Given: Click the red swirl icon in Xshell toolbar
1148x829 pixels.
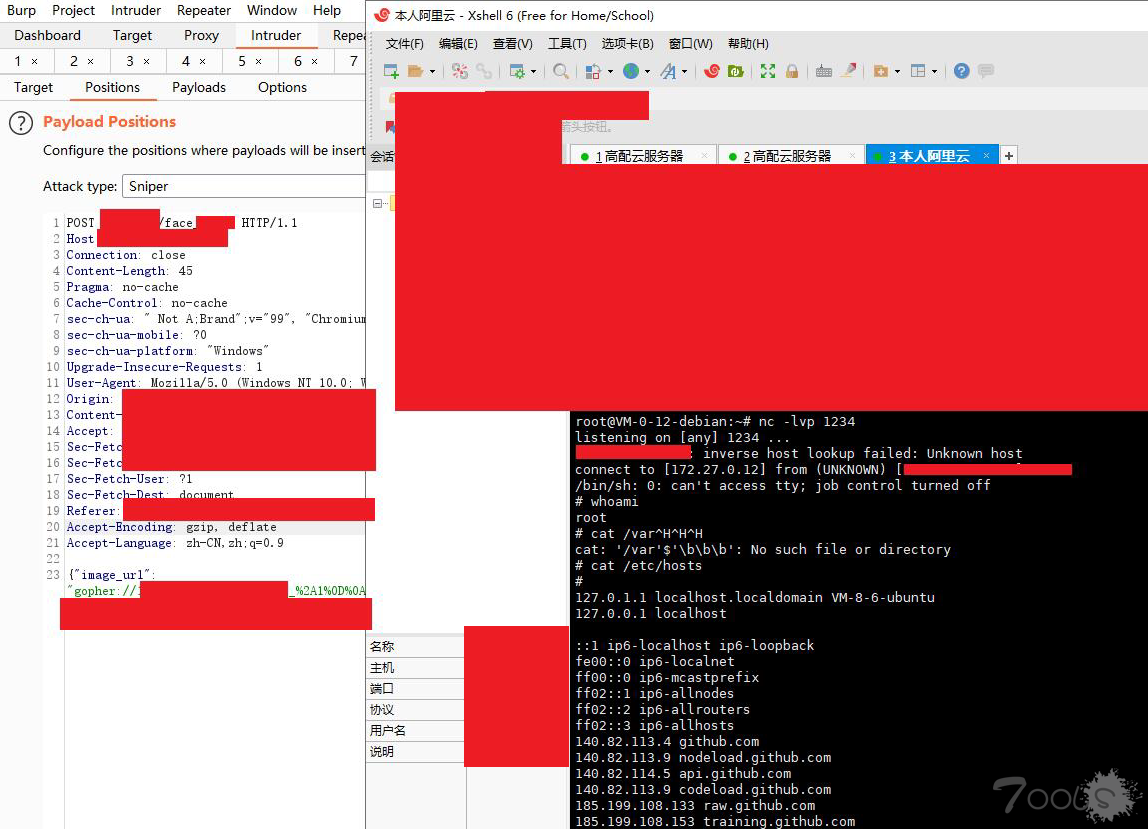Looking at the screenshot, I should 712,71.
